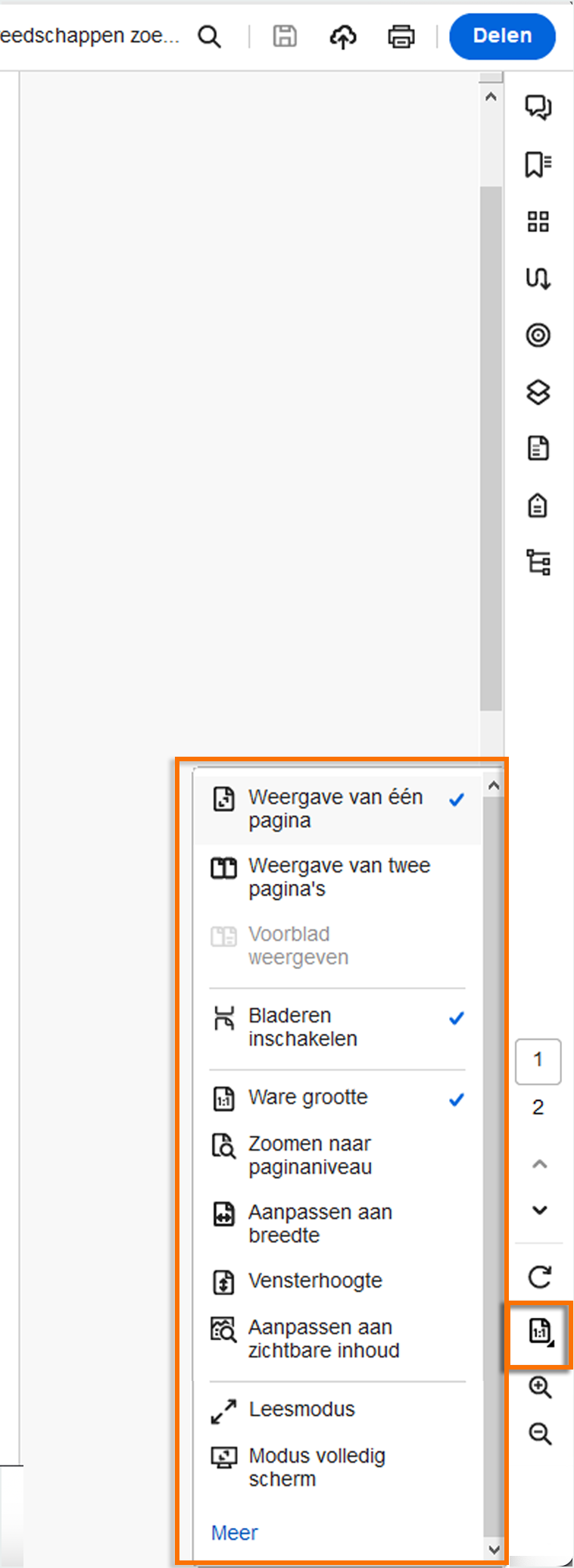Select 'Aanpassen aan breedte' menu item

[320, 1223]
